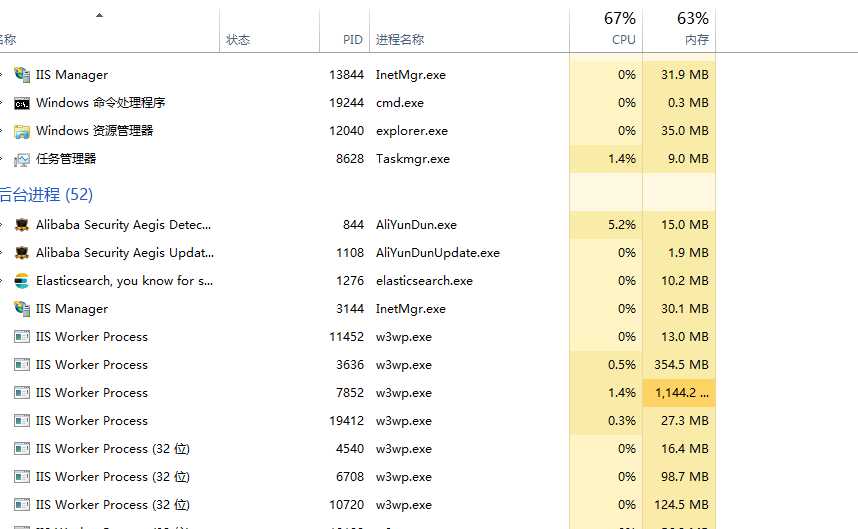Viewport: 858px width, 529px height.
Task: Click PID 13844 cell
Action: click(346, 75)
